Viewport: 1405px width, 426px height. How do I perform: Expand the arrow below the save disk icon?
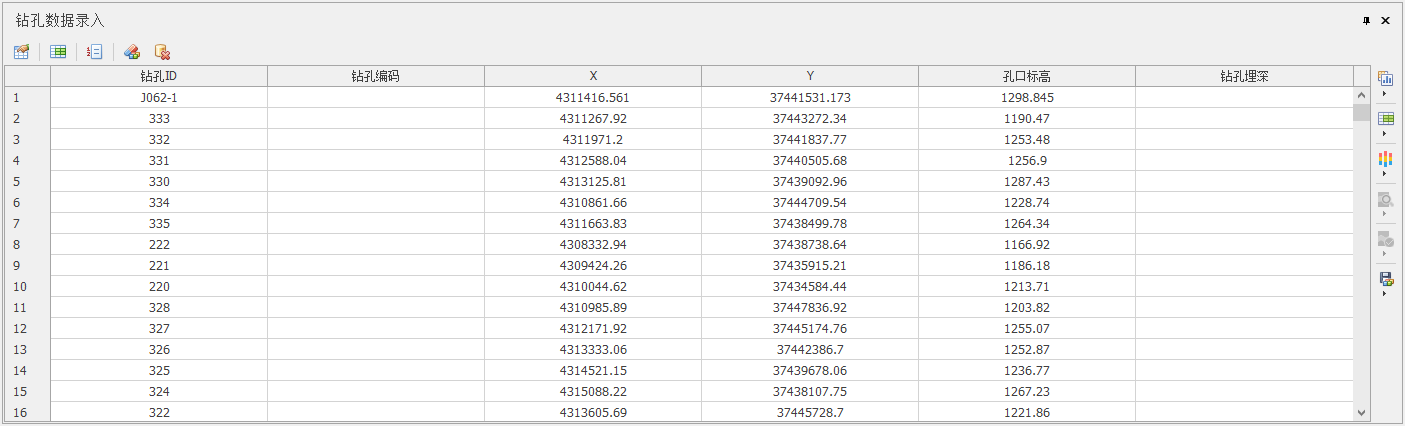click(x=1384, y=294)
